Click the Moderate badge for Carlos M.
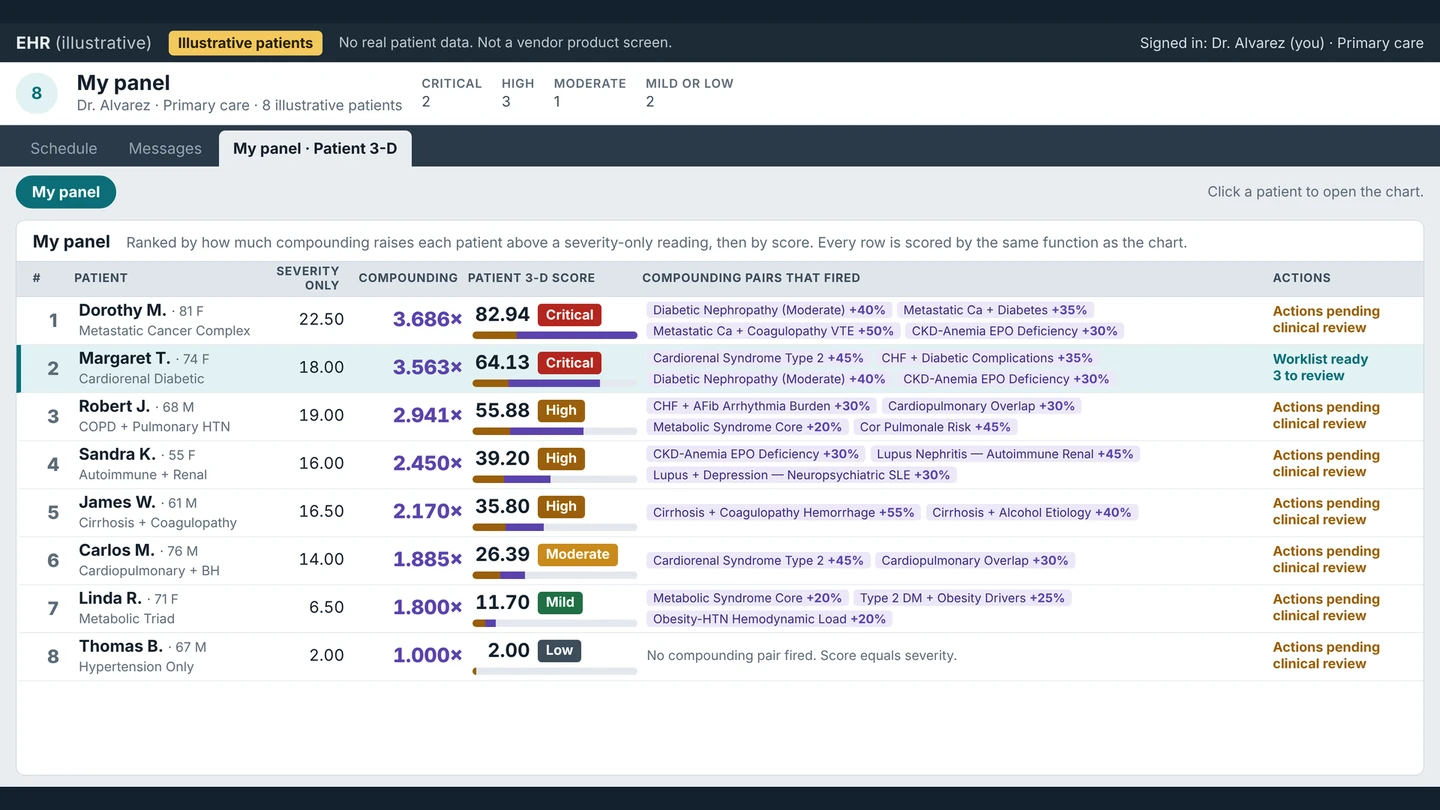Screen dimensions: 1440x810 click(x=577, y=555)
